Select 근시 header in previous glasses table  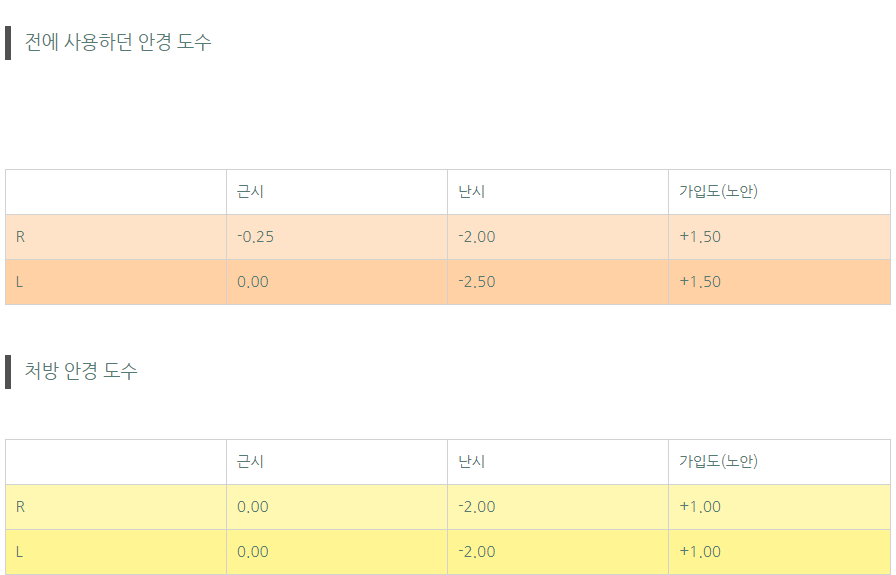[x=251, y=192]
